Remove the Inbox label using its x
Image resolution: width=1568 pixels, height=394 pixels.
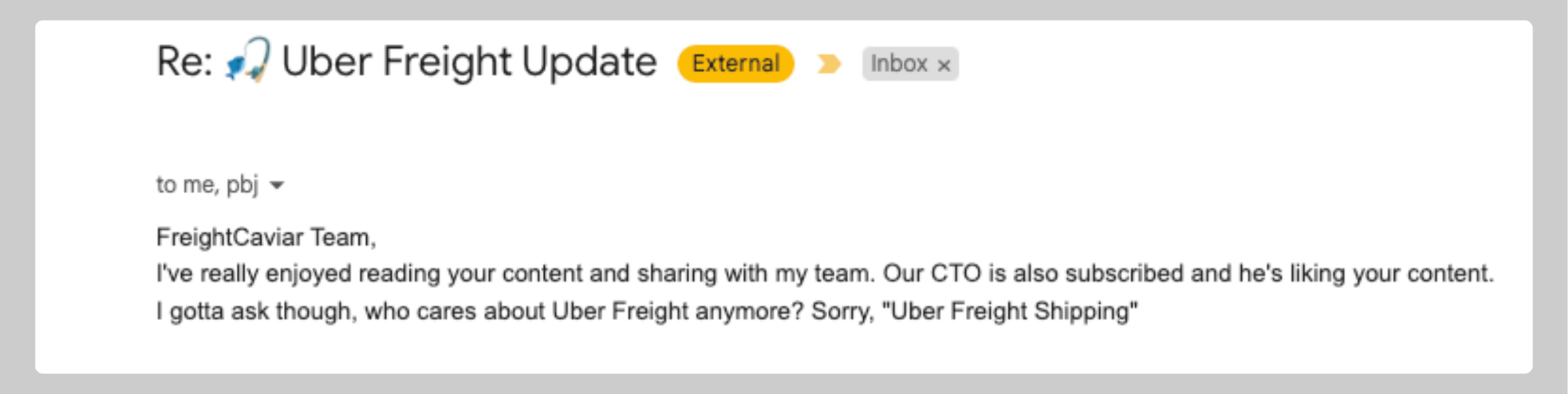point(945,65)
